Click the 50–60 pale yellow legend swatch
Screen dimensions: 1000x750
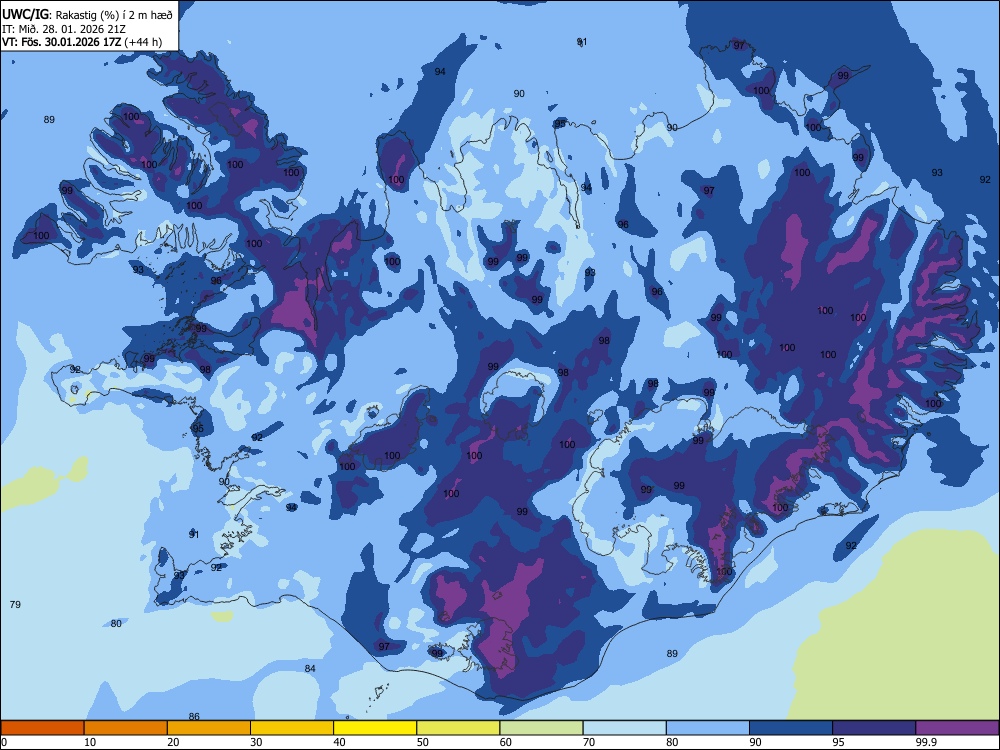[x=459, y=728]
